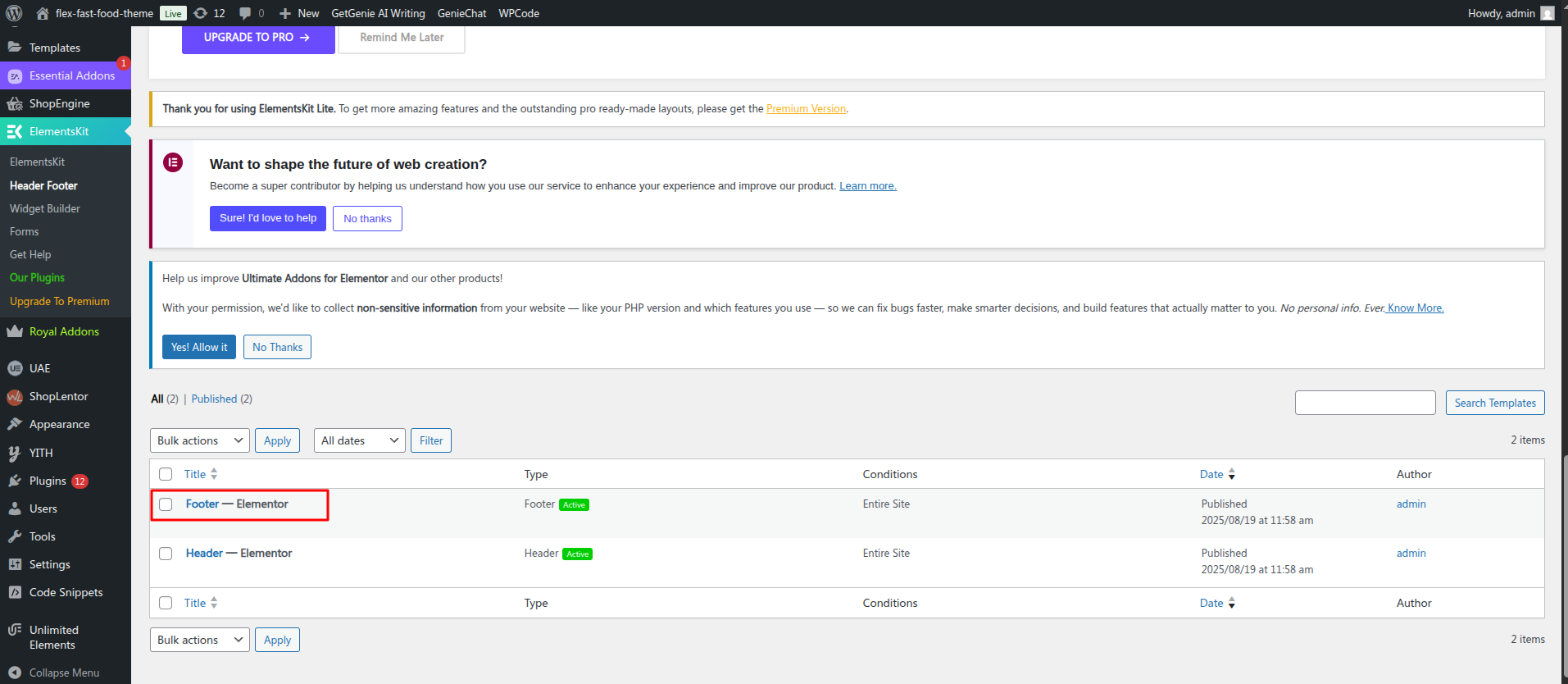Click the Settings sliders icon

[15, 564]
